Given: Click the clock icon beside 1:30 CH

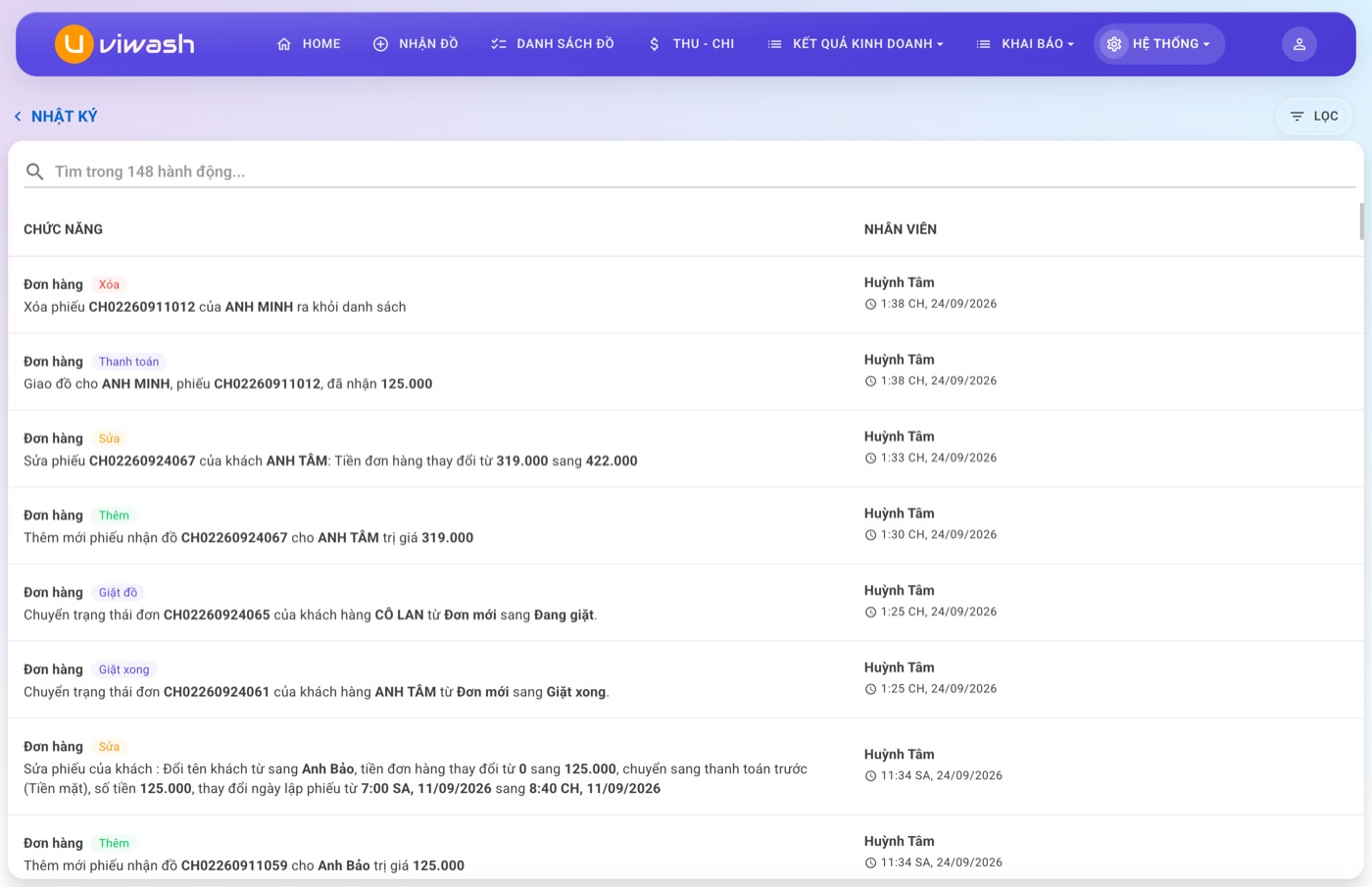Looking at the screenshot, I should click(870, 535).
